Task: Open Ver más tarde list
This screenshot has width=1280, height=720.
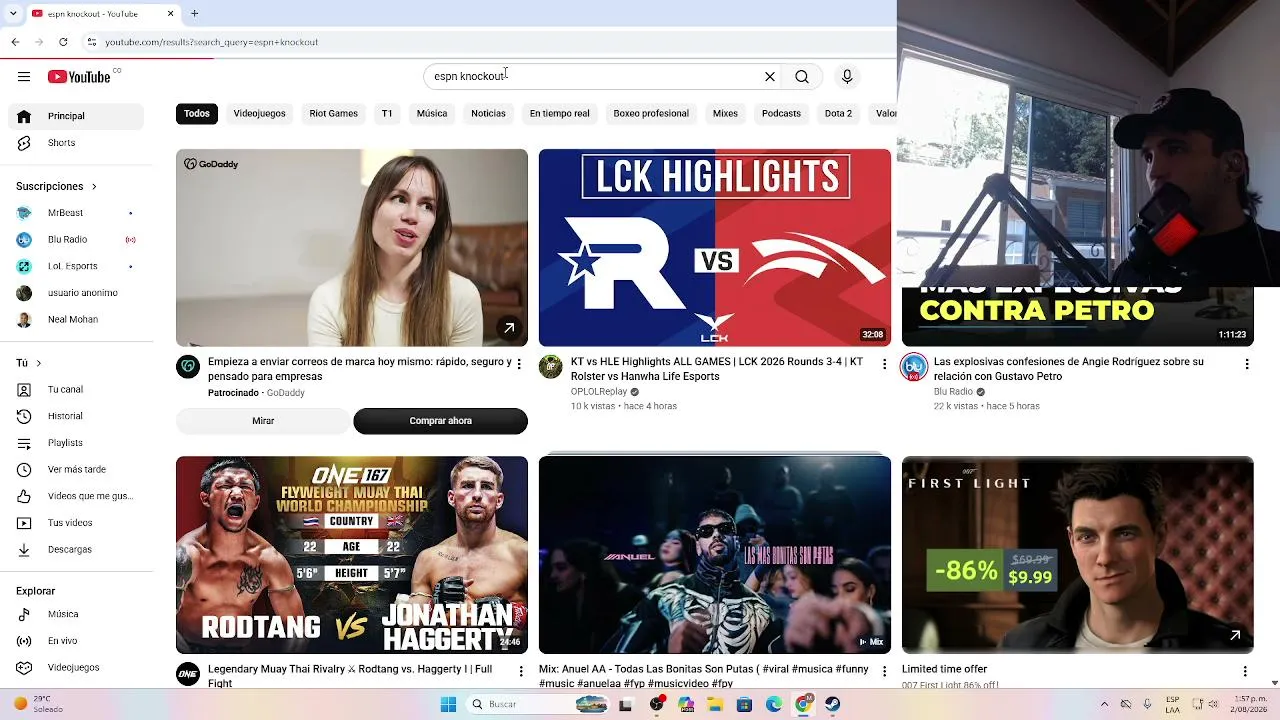Action: (76, 470)
